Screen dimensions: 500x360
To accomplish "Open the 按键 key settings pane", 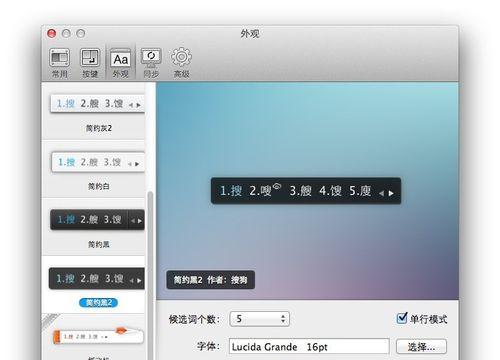I will 90,63.
